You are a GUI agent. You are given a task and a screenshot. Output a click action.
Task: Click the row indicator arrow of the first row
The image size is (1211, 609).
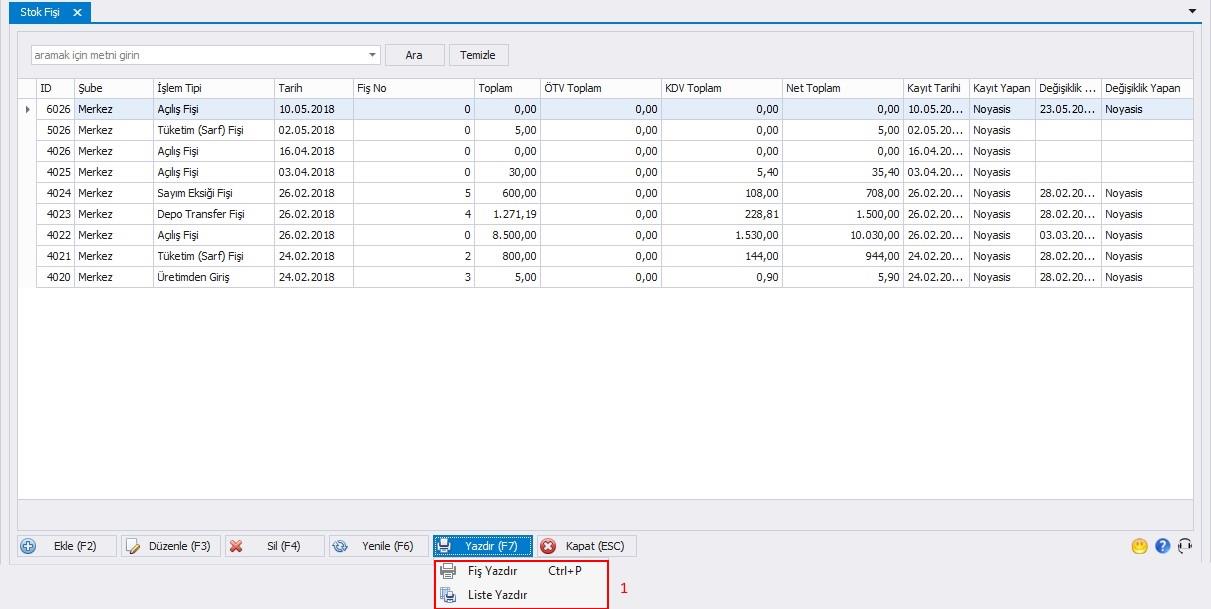click(27, 109)
